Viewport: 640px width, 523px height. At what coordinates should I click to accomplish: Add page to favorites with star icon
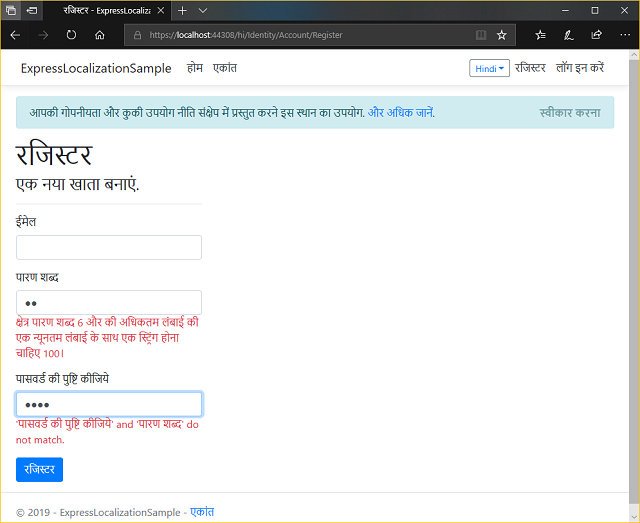tap(502, 34)
